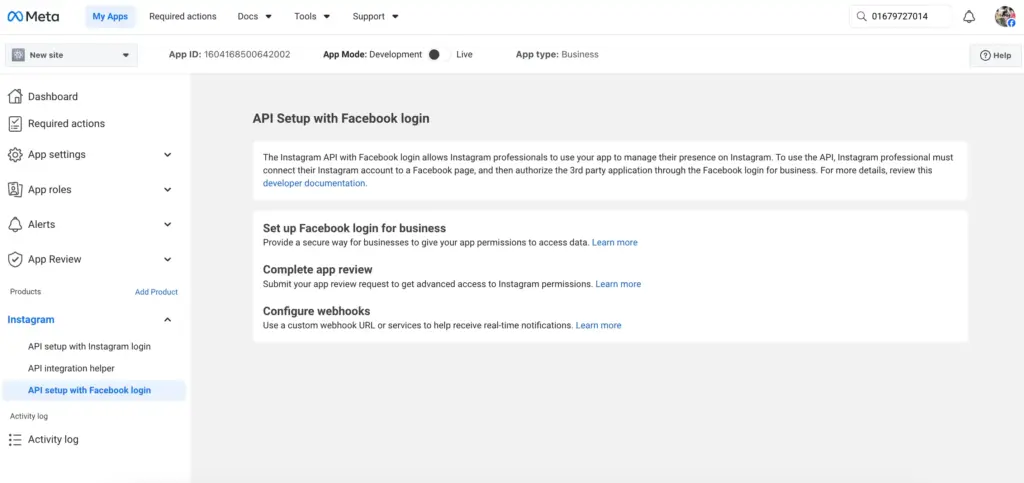Click the Set up Facebook login for business heading

(355, 228)
